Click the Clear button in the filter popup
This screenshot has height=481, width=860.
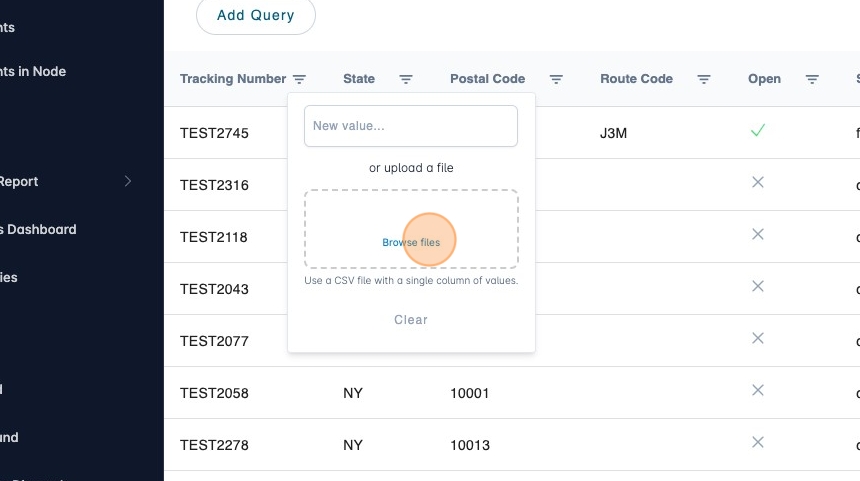pyautogui.click(x=411, y=320)
